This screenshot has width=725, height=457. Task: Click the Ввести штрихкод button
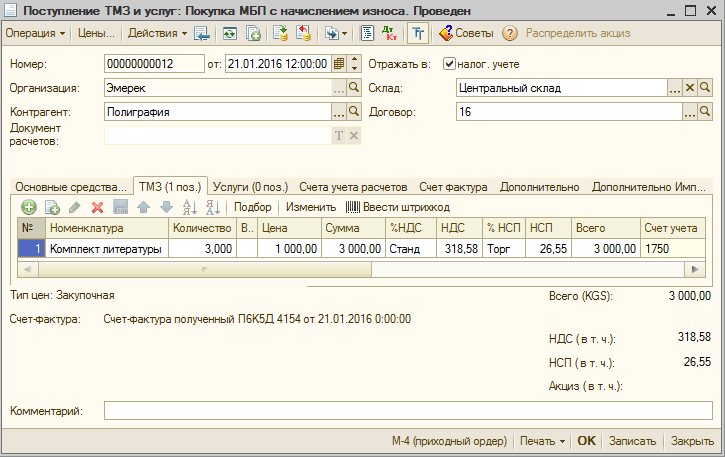pos(398,207)
